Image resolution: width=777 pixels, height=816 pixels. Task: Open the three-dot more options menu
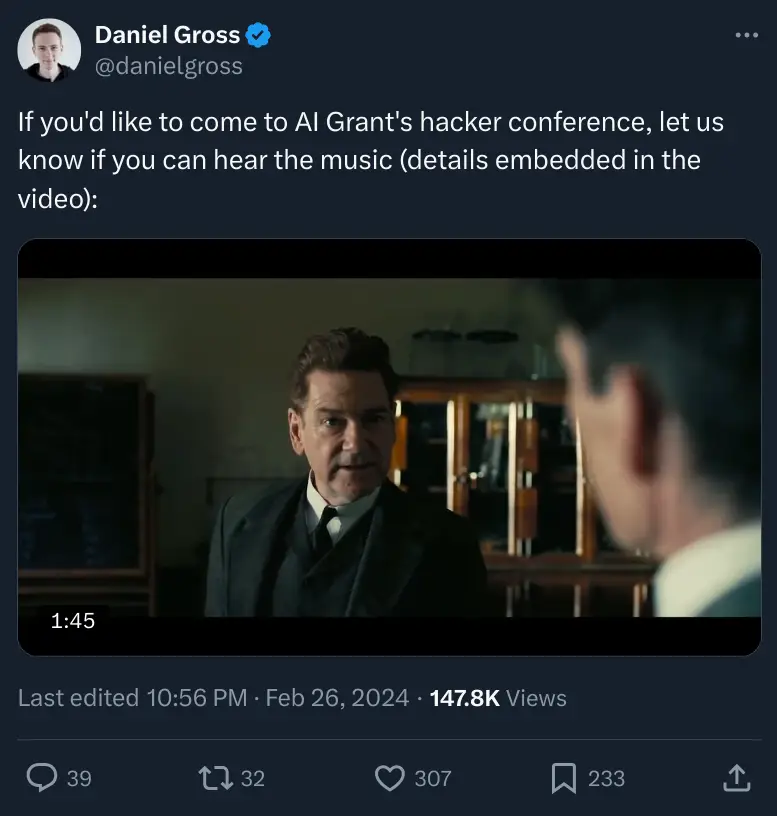click(747, 36)
